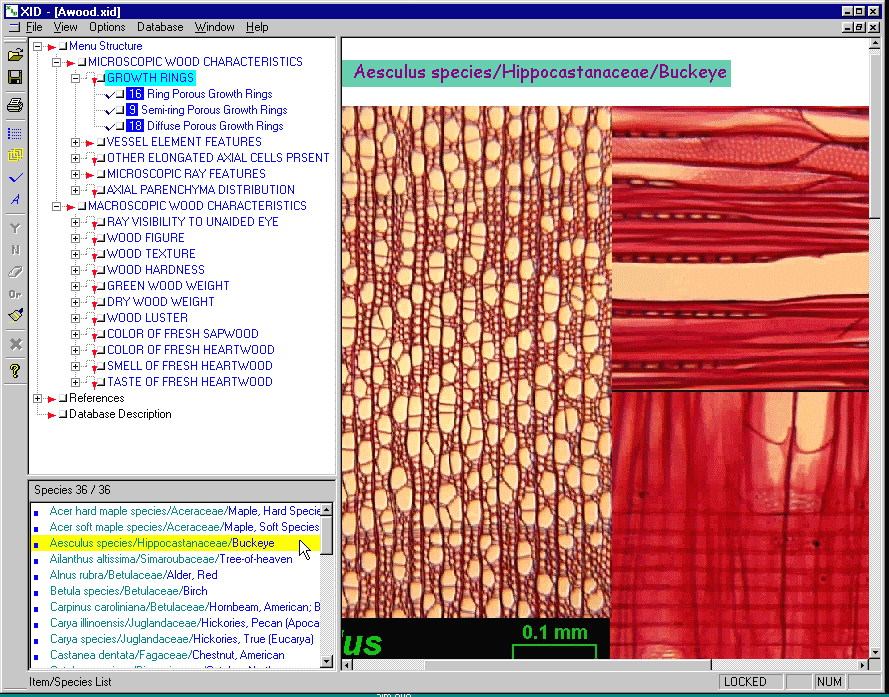Open the Database menu
889x697 pixels.
pos(160,27)
